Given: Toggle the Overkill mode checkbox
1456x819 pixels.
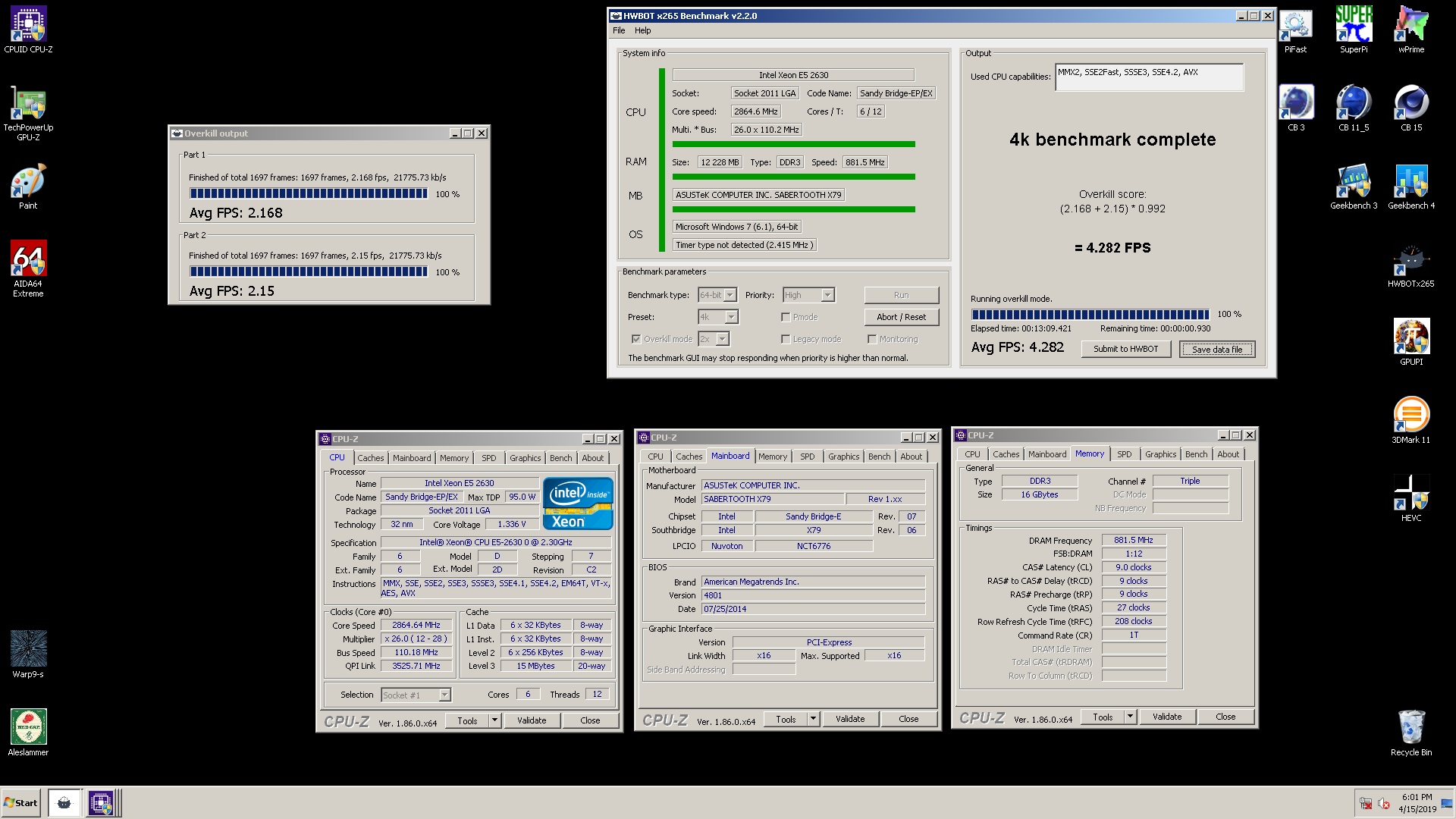Looking at the screenshot, I should (x=635, y=339).
